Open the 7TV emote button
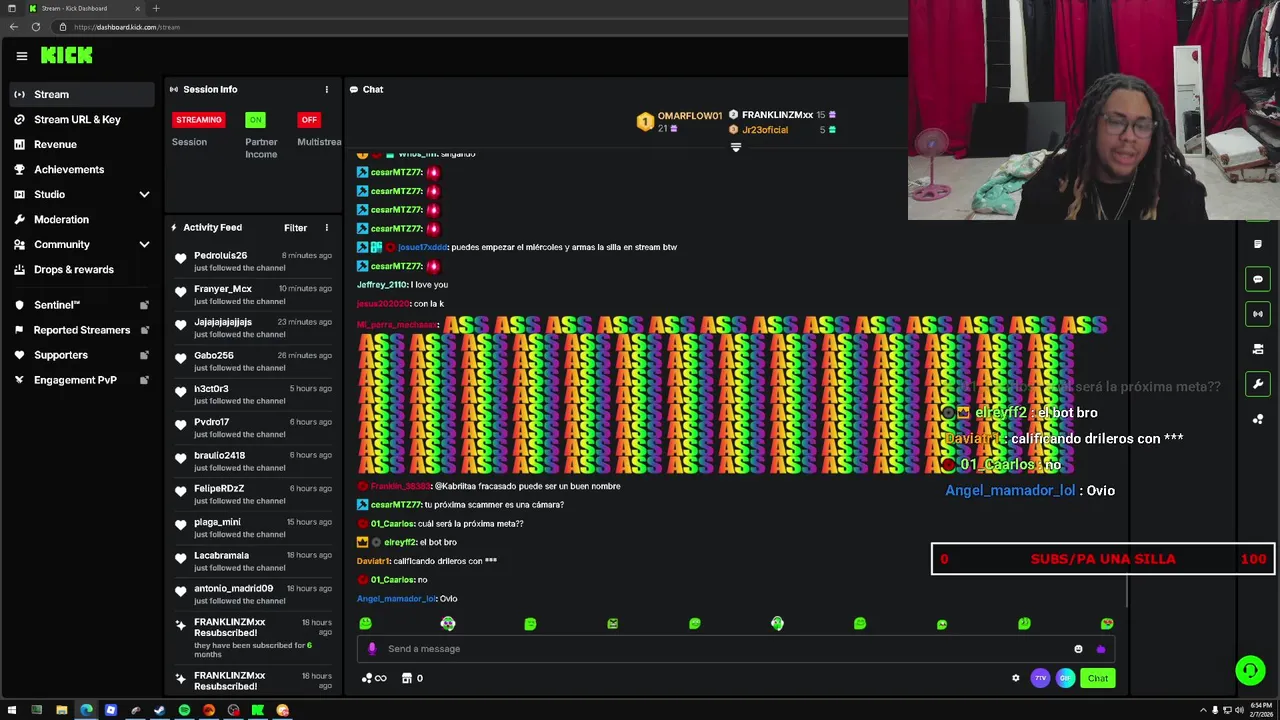Screen dimensions: 1280x720 [x=1040, y=678]
